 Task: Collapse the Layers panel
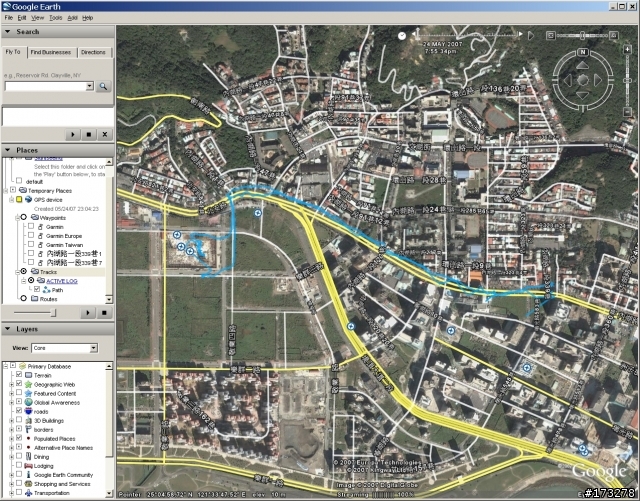[8, 329]
